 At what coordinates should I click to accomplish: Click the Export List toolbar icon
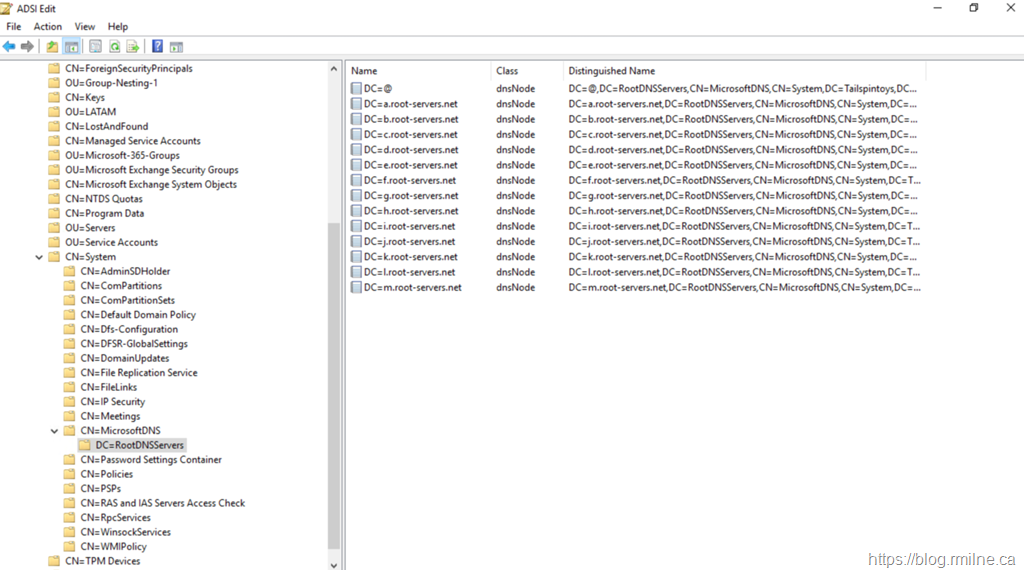(x=132, y=46)
